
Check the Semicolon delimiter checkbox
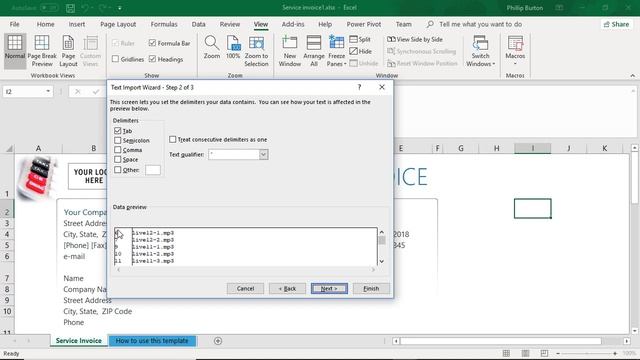(x=118, y=140)
